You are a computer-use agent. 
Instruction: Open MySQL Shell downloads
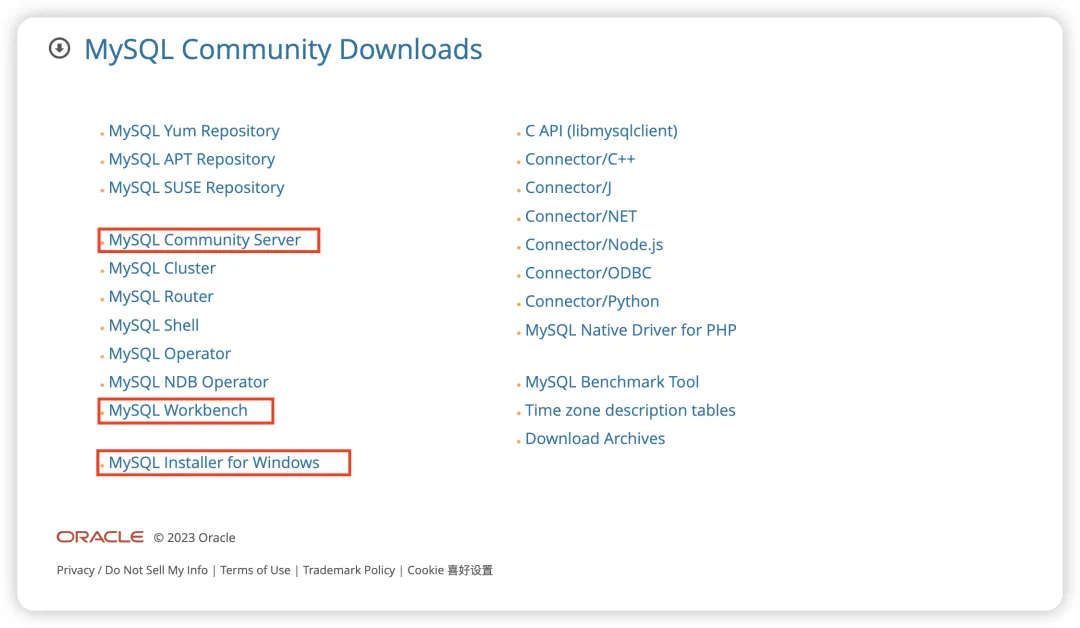coord(154,325)
